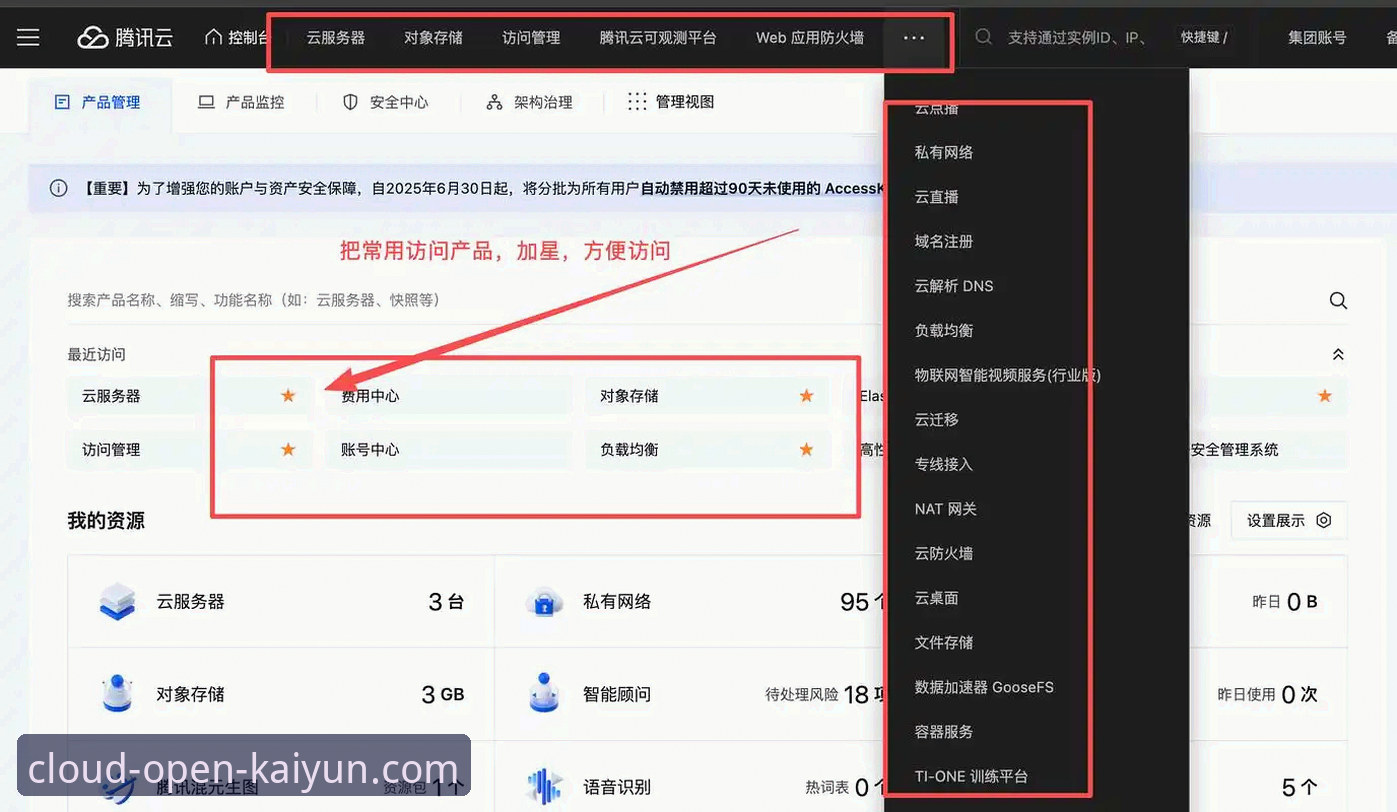Click the 智能顾问 resource icon
This screenshot has width=1397, height=812.
click(x=544, y=694)
